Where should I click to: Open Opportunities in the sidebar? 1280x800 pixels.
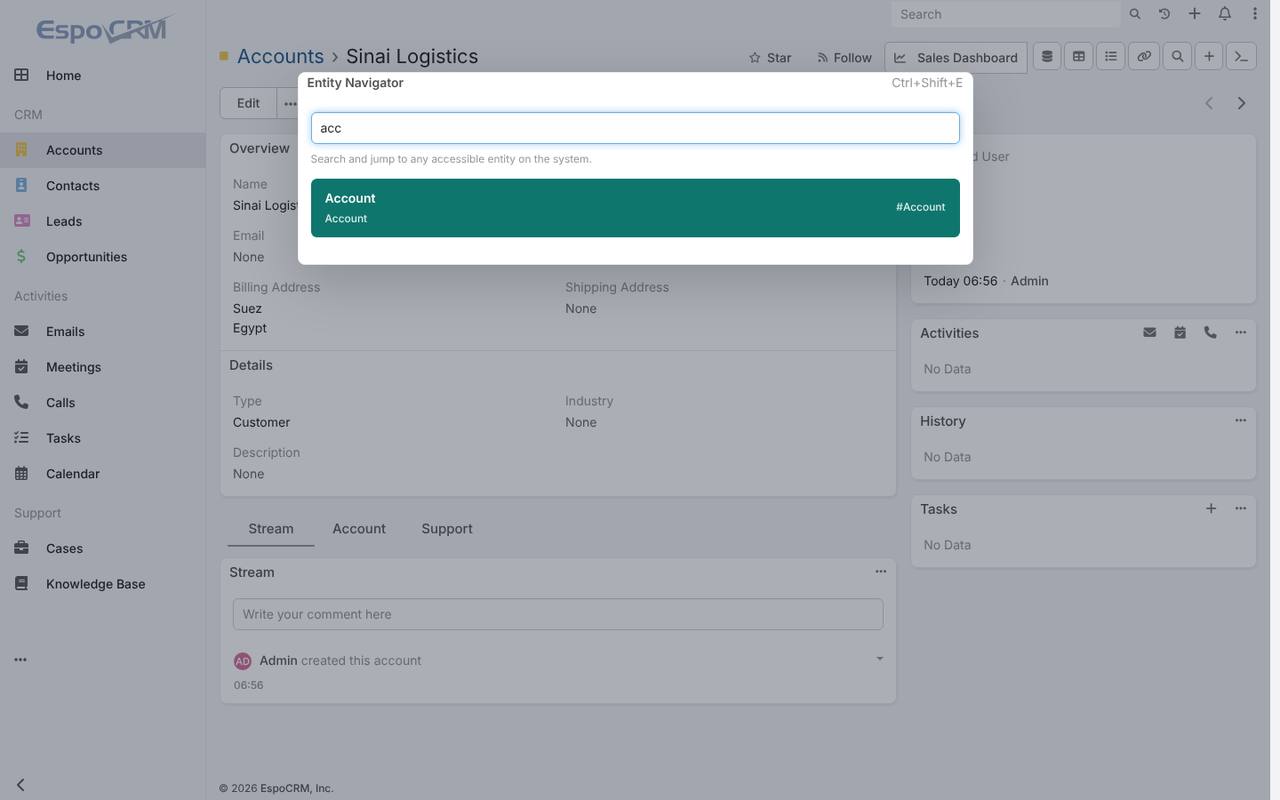pos(103,257)
